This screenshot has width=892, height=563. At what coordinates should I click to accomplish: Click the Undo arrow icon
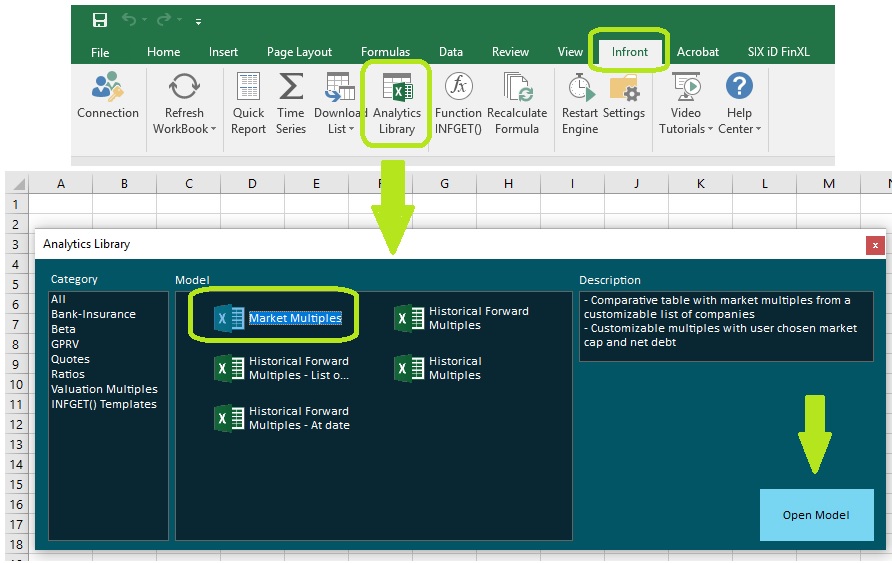129,20
